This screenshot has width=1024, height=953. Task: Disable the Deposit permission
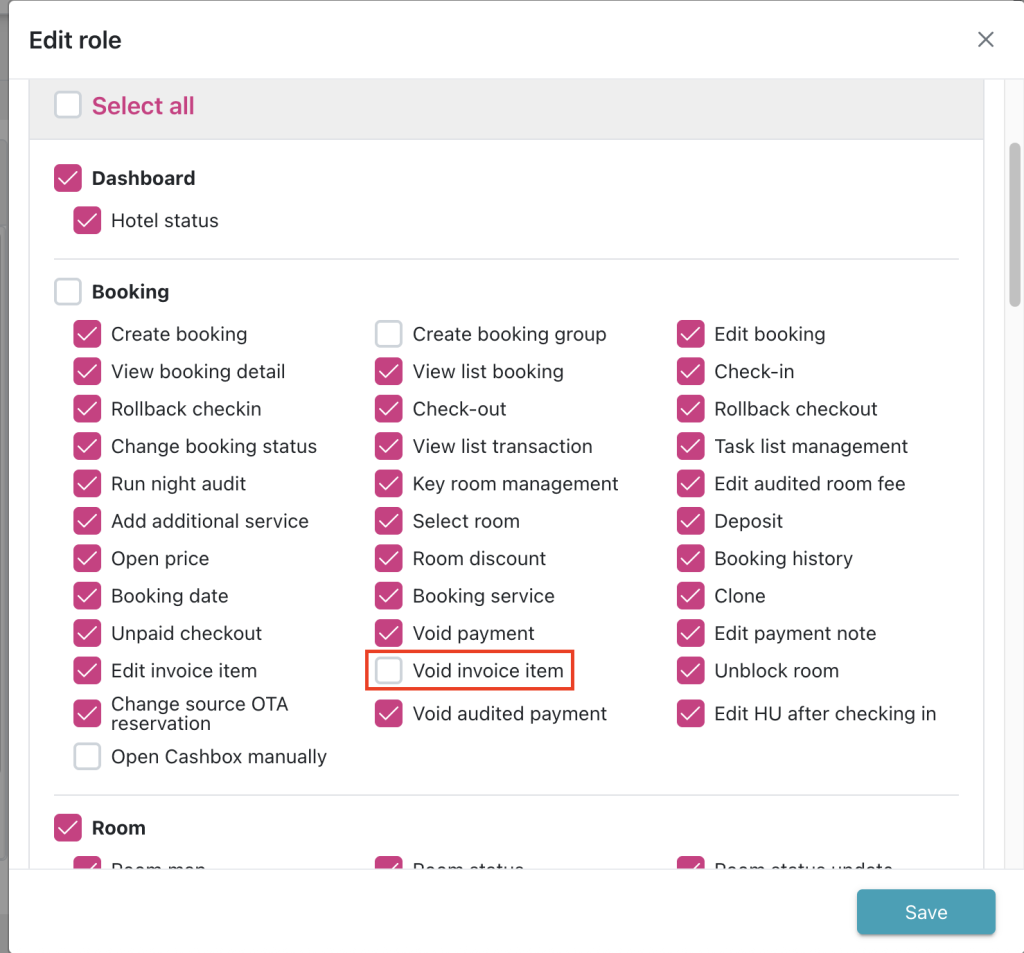coord(691,521)
